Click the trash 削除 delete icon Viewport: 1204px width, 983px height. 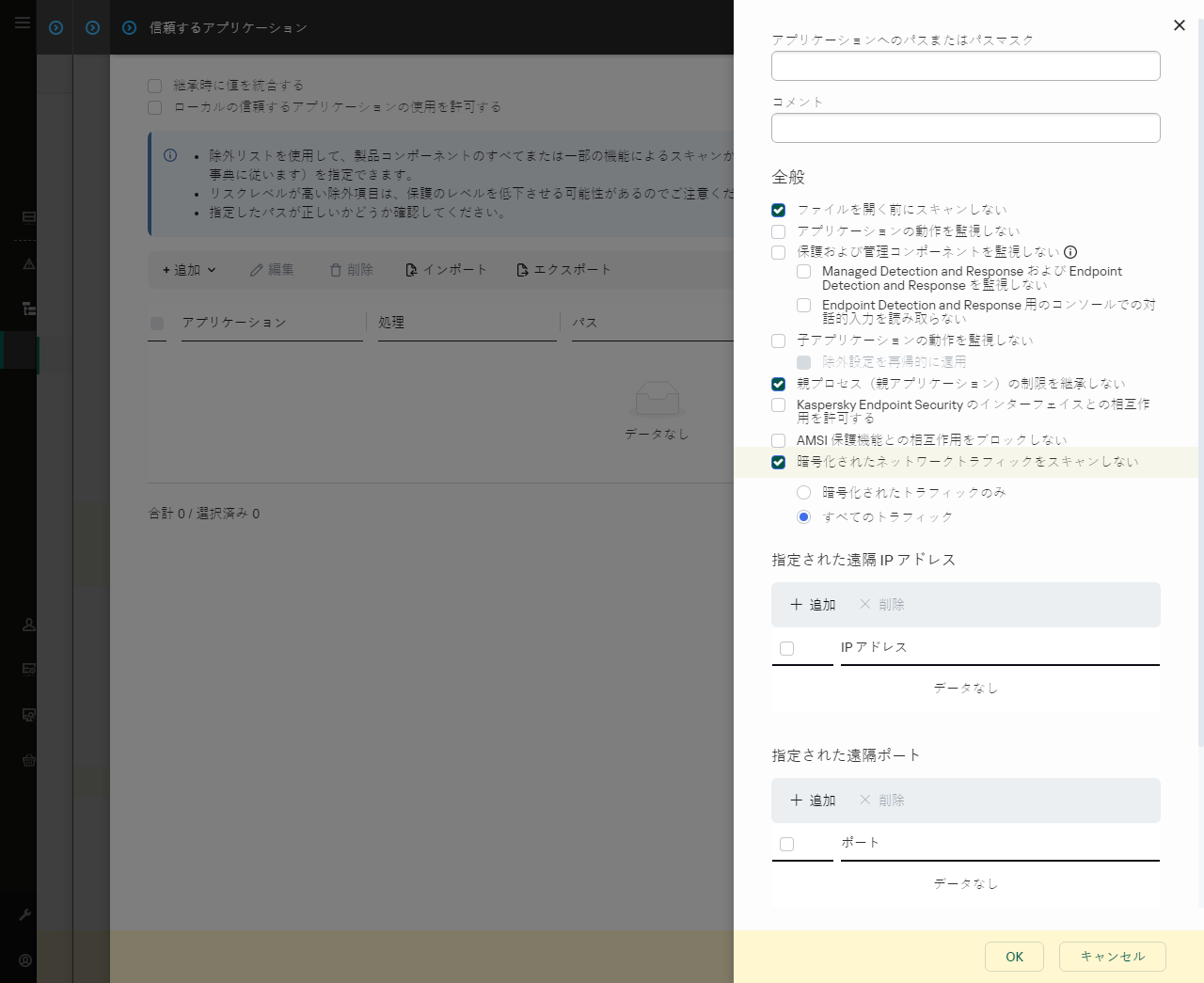(x=334, y=269)
